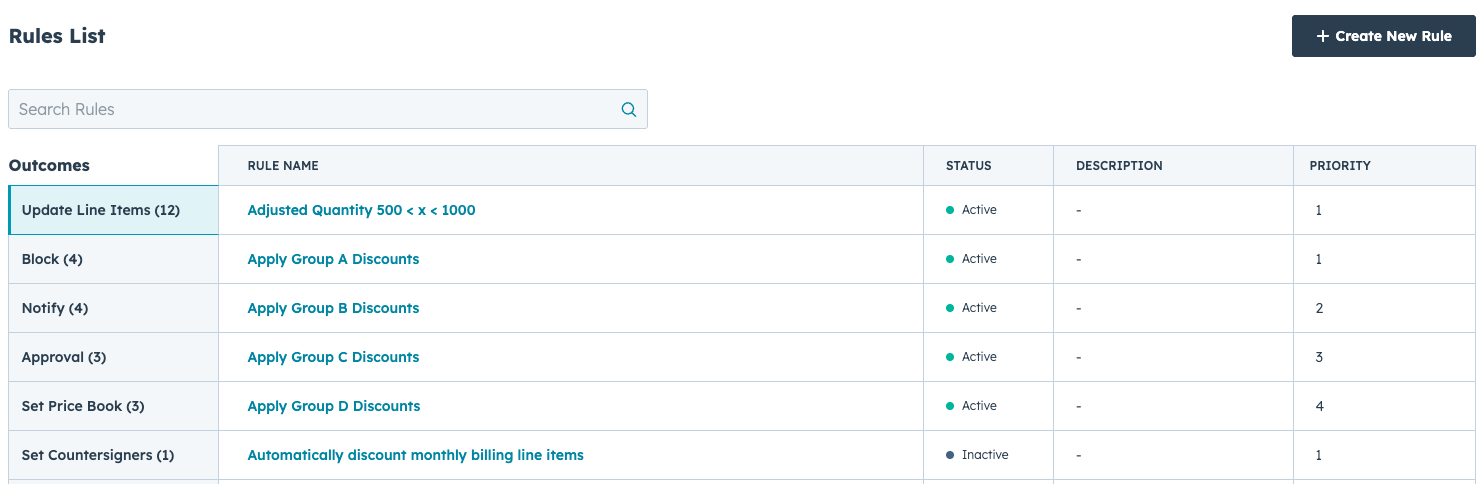Open the Apply Group B Discounts rule
Viewport: 1484px width, 484px height.
(x=333, y=308)
